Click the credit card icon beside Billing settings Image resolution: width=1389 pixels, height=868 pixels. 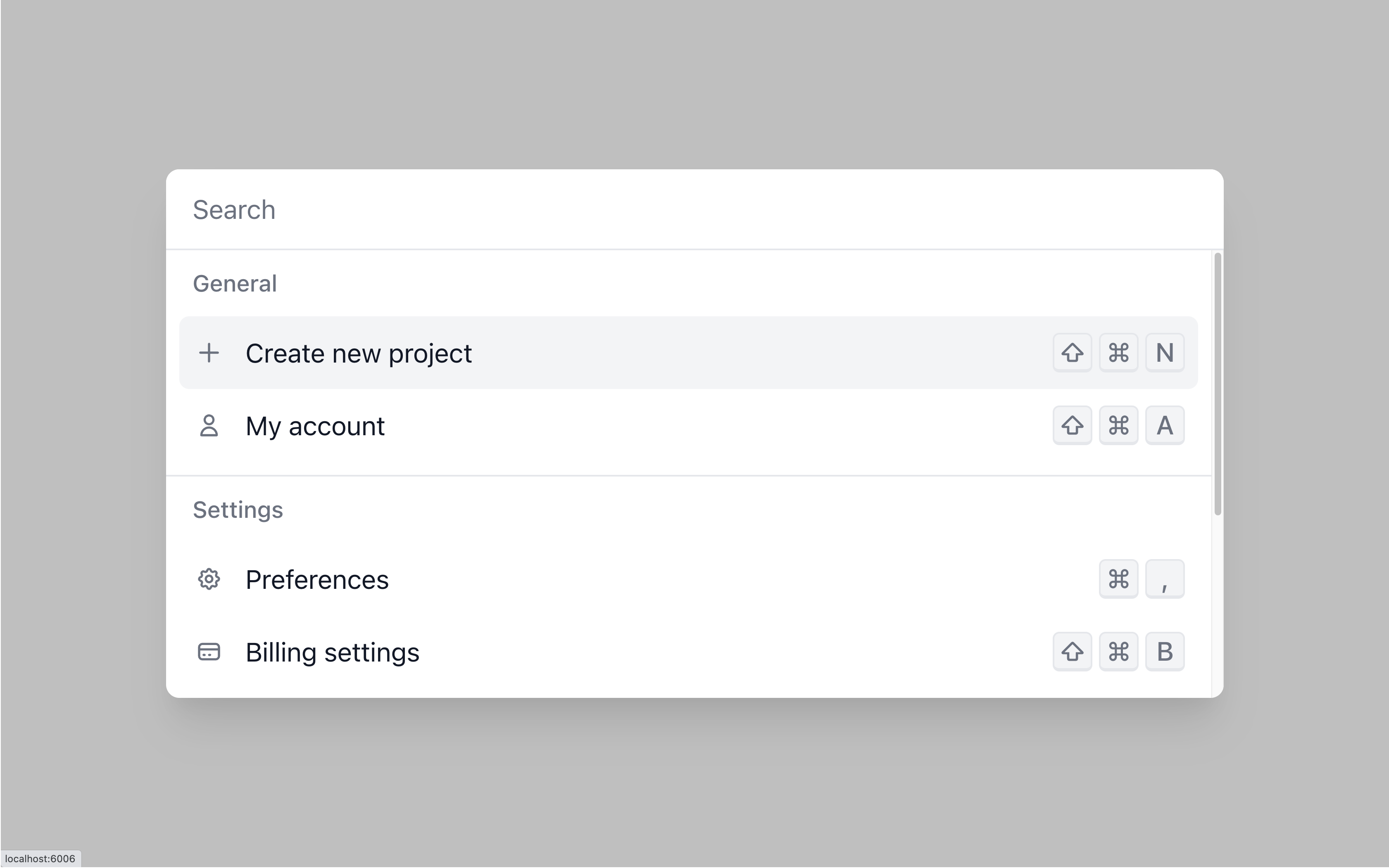click(x=209, y=652)
